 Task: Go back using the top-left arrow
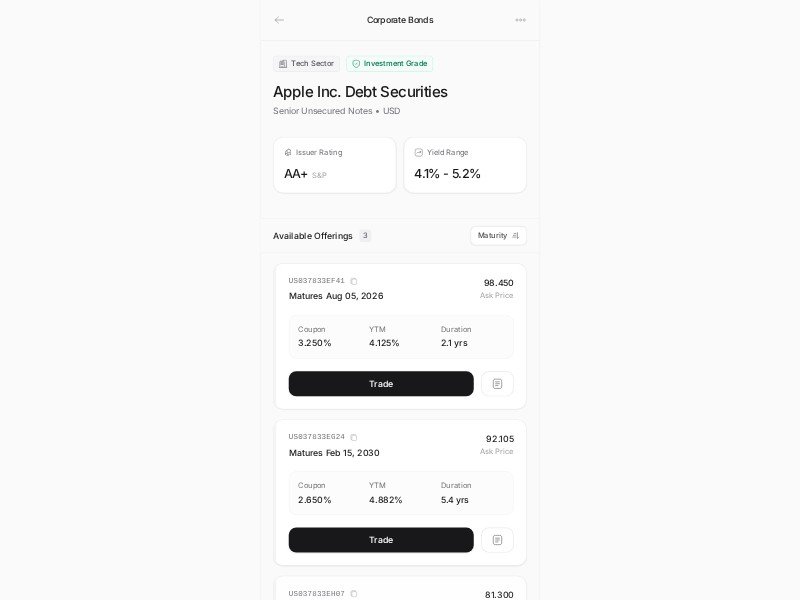coord(279,20)
